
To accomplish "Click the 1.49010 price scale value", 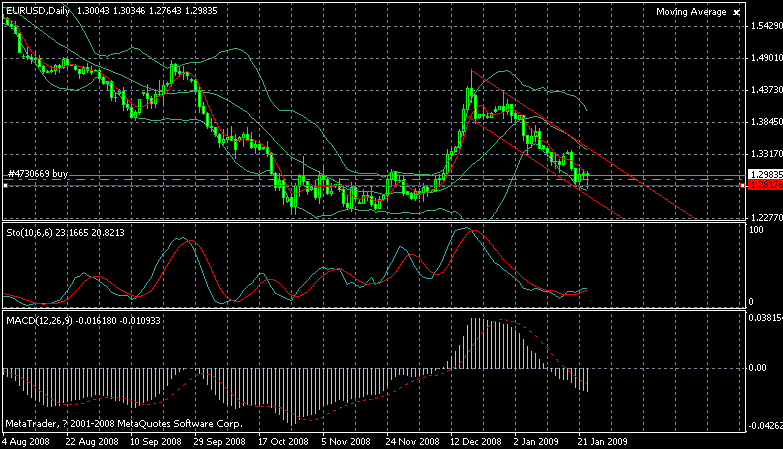I will point(767,58).
